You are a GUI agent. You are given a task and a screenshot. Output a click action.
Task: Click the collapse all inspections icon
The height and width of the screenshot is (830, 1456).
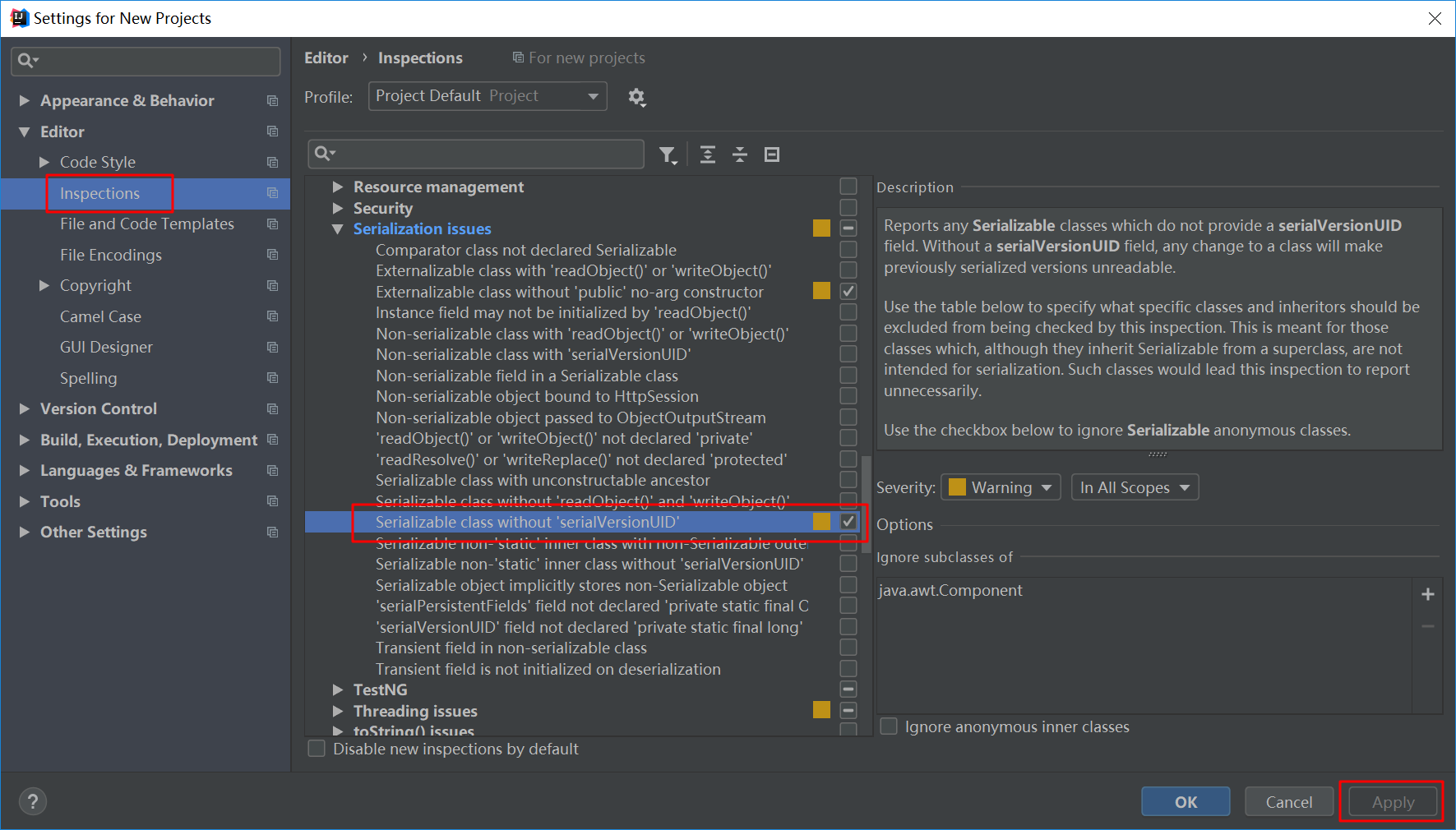[x=740, y=154]
